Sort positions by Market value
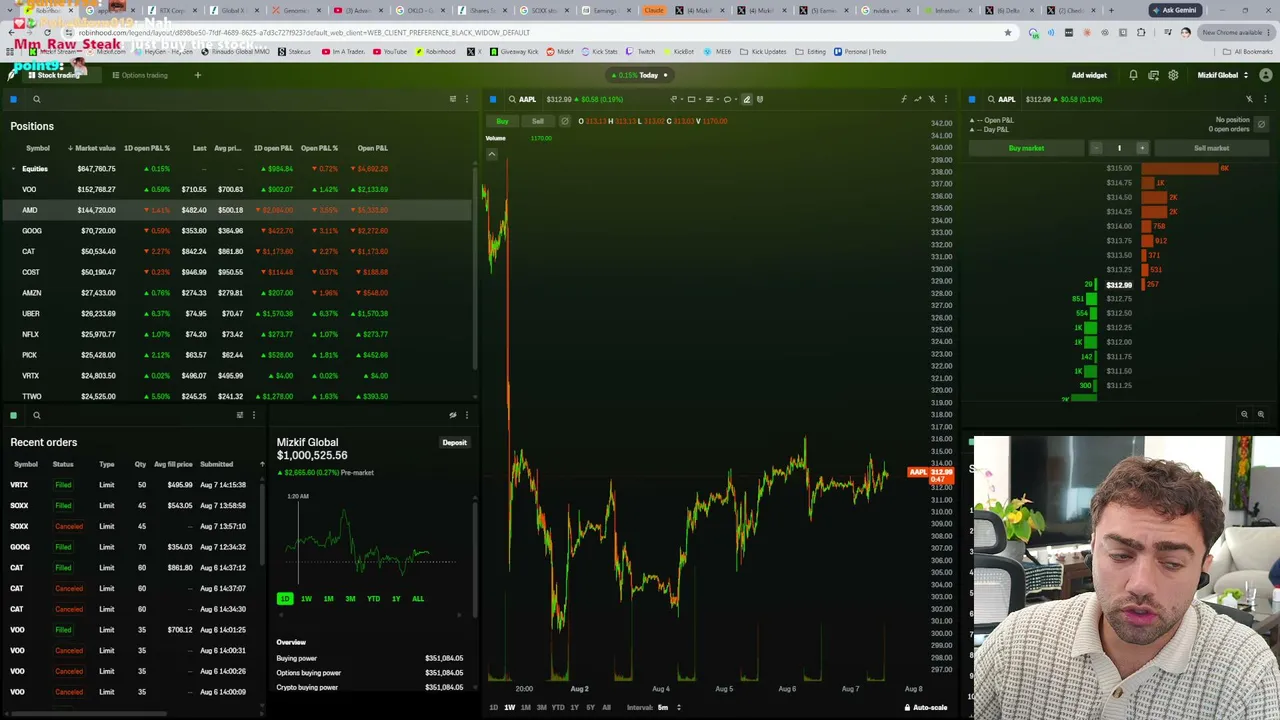The width and height of the screenshot is (1280, 720). click(x=92, y=148)
